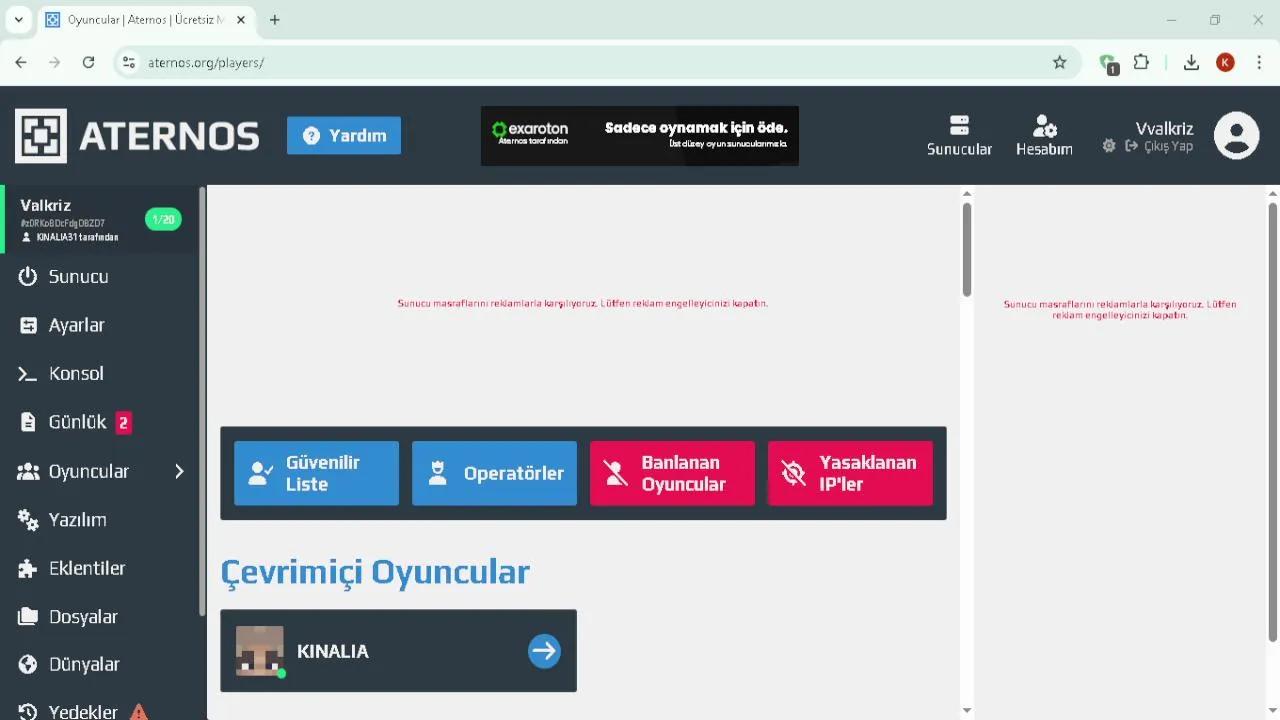Go back in browser history
1280x720 pixels.
click(21, 62)
